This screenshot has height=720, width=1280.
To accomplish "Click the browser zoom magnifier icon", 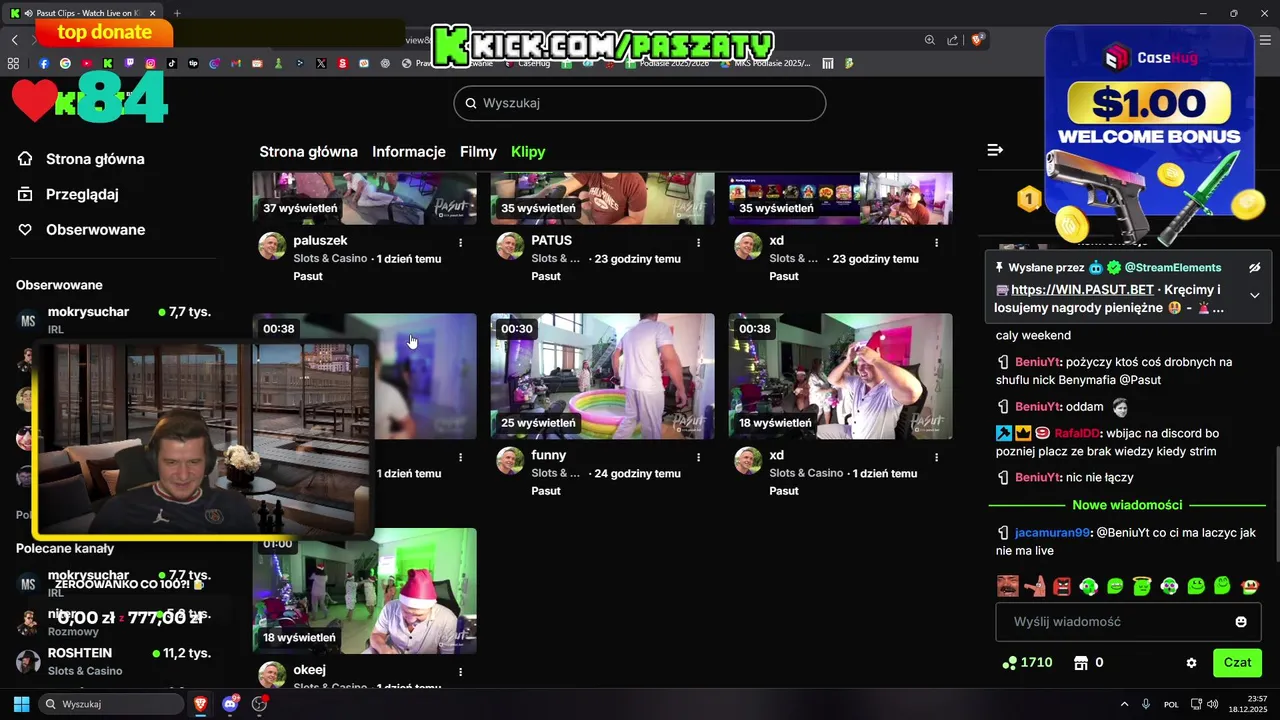I will click(x=930, y=40).
